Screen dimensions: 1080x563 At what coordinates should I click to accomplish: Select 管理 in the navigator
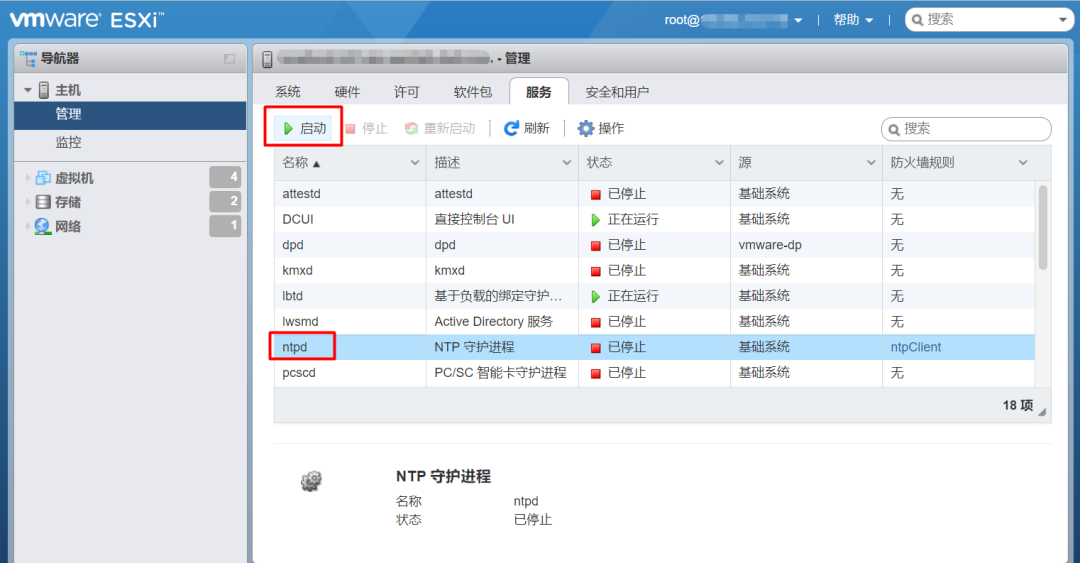coord(130,115)
